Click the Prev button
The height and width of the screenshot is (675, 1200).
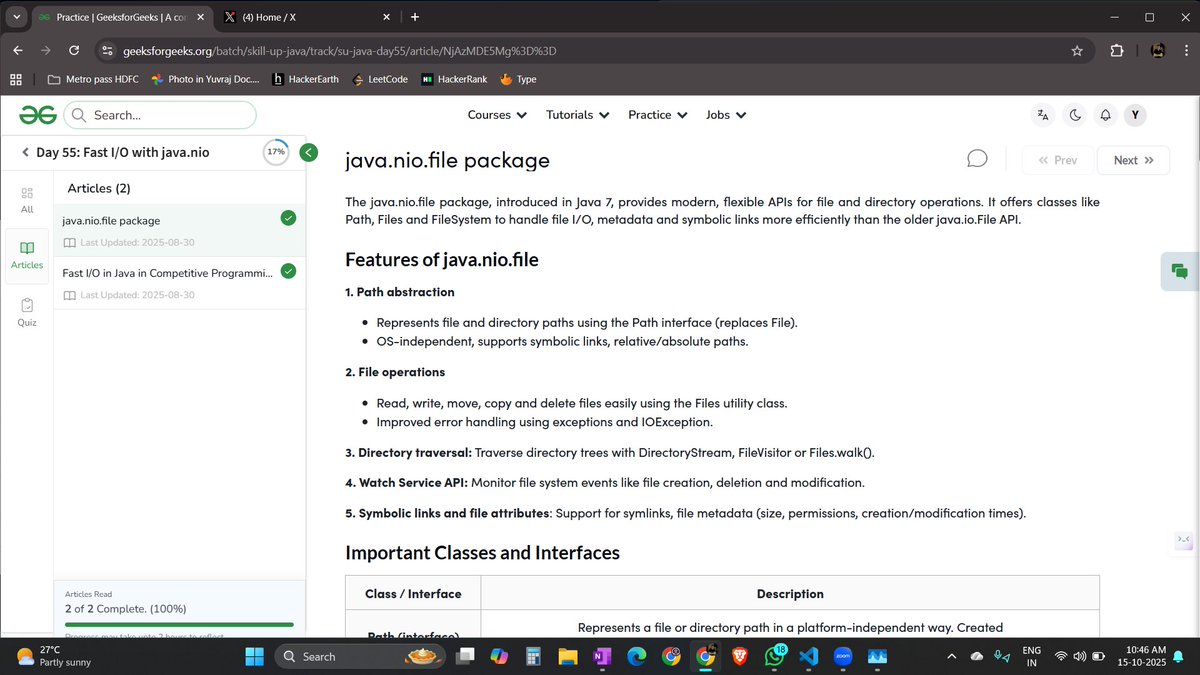point(1057,160)
